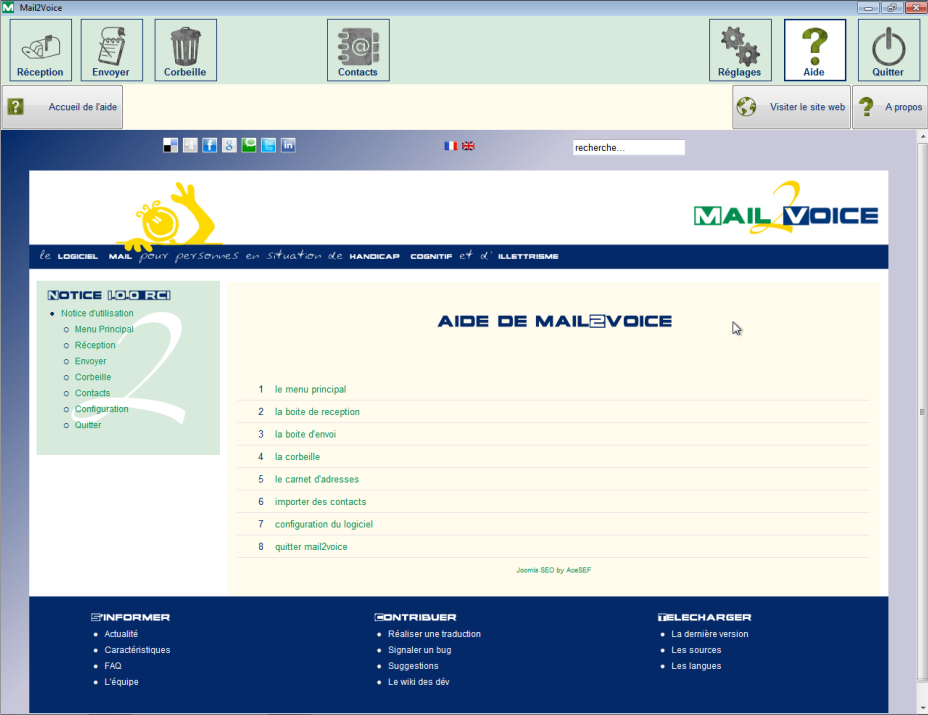Viewport: 928px width, 715px height.
Task: Open Réglages gears toolbar button
Action: (740, 50)
